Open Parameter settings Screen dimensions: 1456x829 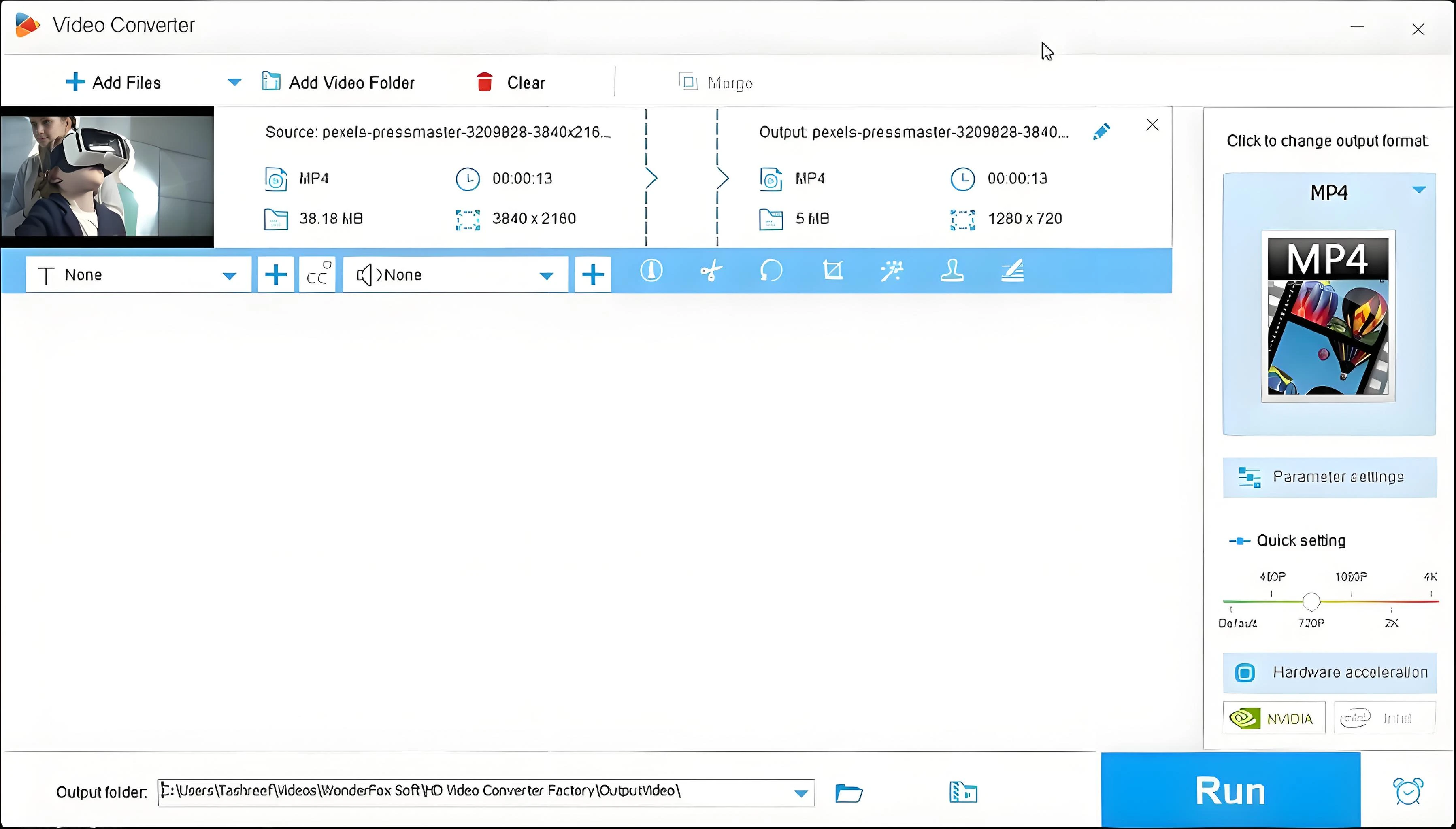click(1330, 477)
